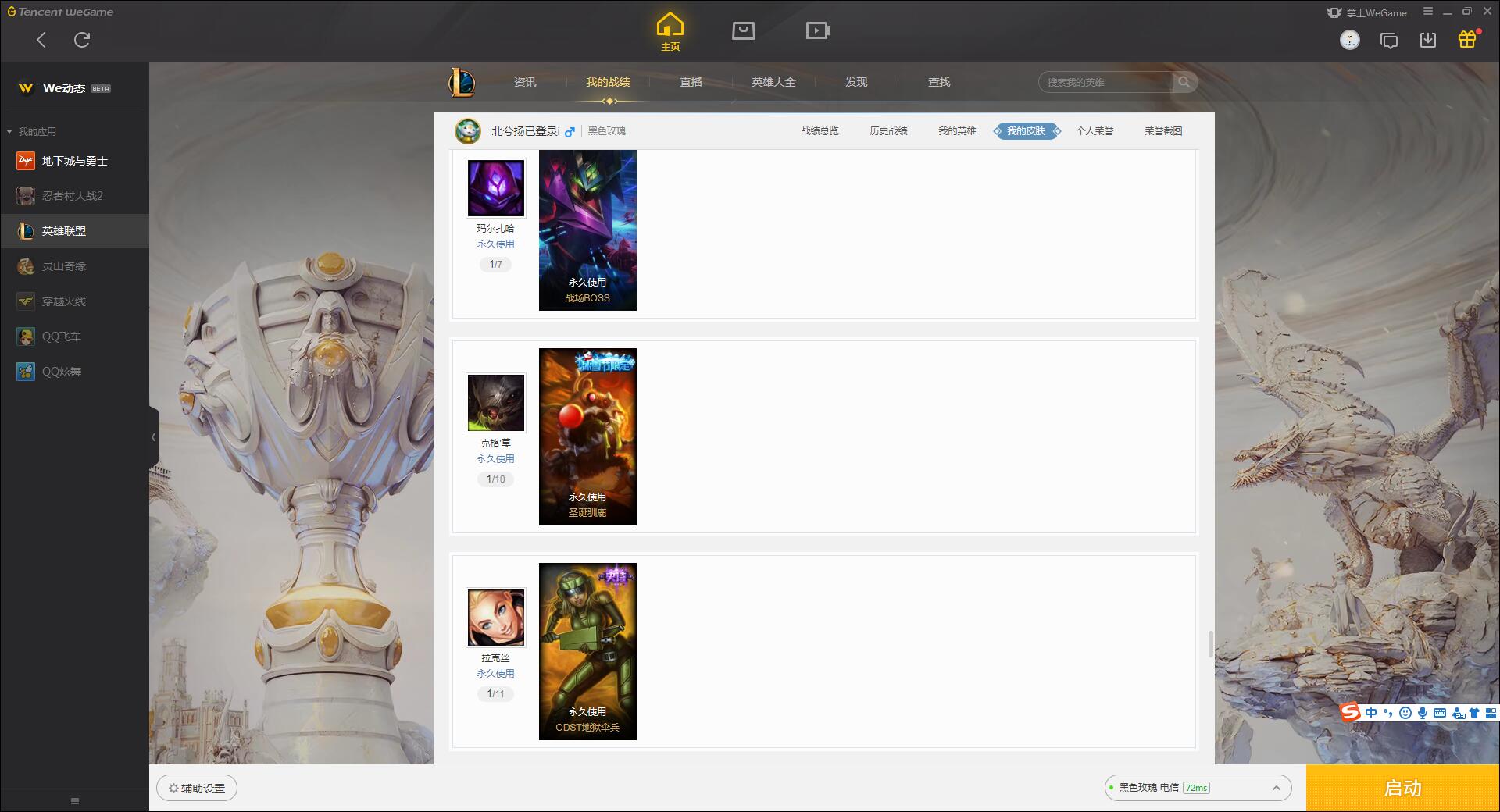The image size is (1500, 812).
Task: Open the 主页 home icon
Action: coord(670,31)
